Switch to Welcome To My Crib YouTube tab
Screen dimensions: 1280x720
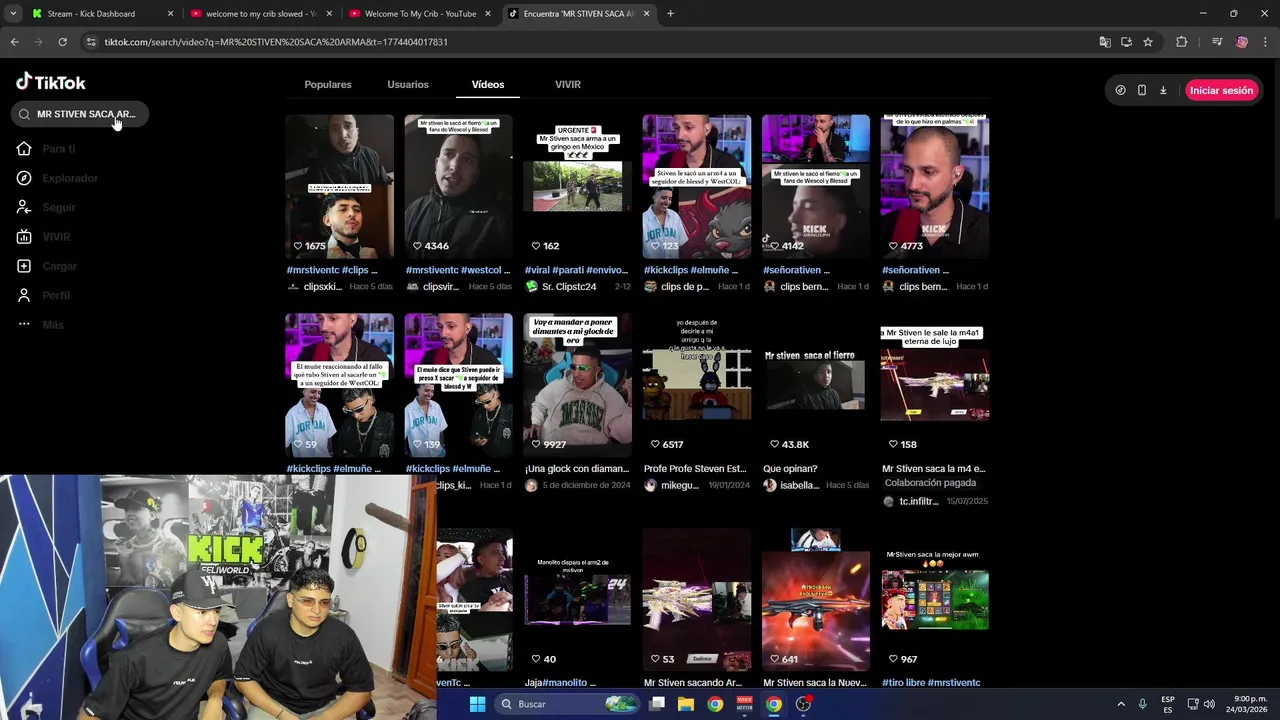coord(420,14)
